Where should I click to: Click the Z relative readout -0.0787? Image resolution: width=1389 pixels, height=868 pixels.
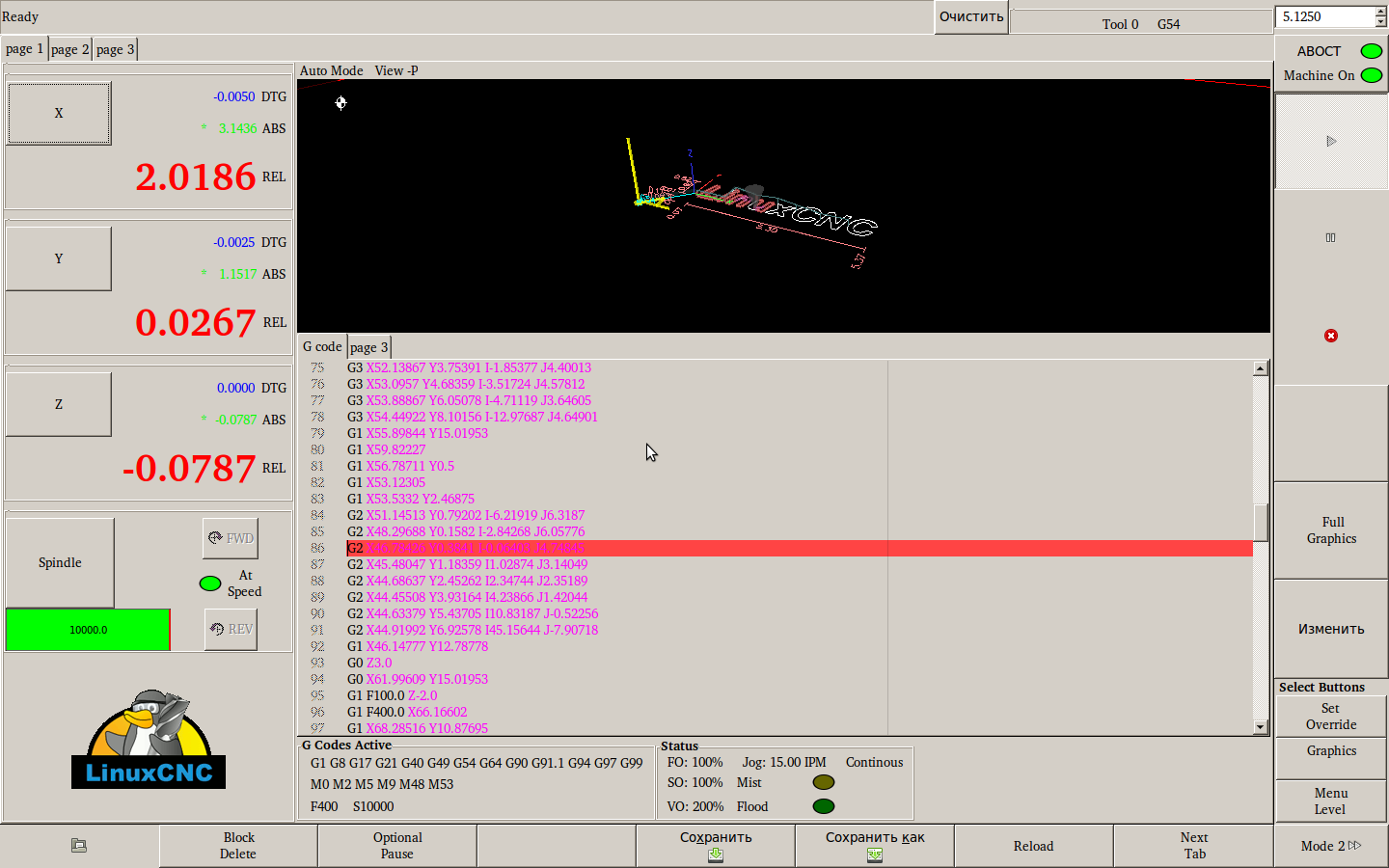(189, 469)
